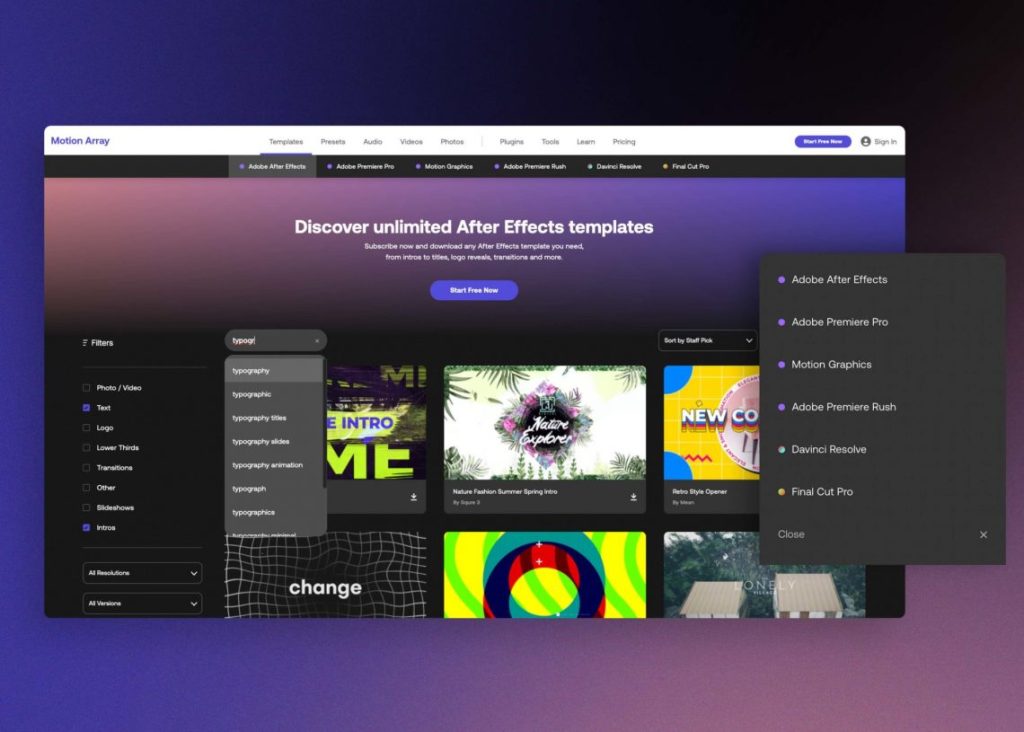This screenshot has width=1024, height=732.
Task: Expand the All Resolutions dropdown
Action: (x=142, y=573)
